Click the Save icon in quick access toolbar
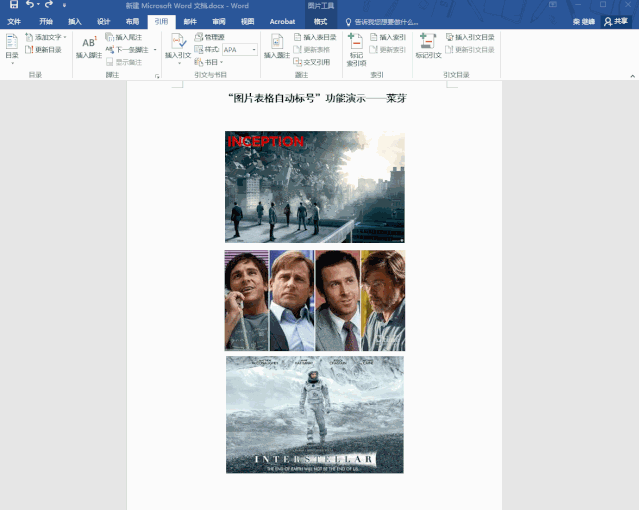Image resolution: width=639 pixels, height=510 pixels. (14, 5)
